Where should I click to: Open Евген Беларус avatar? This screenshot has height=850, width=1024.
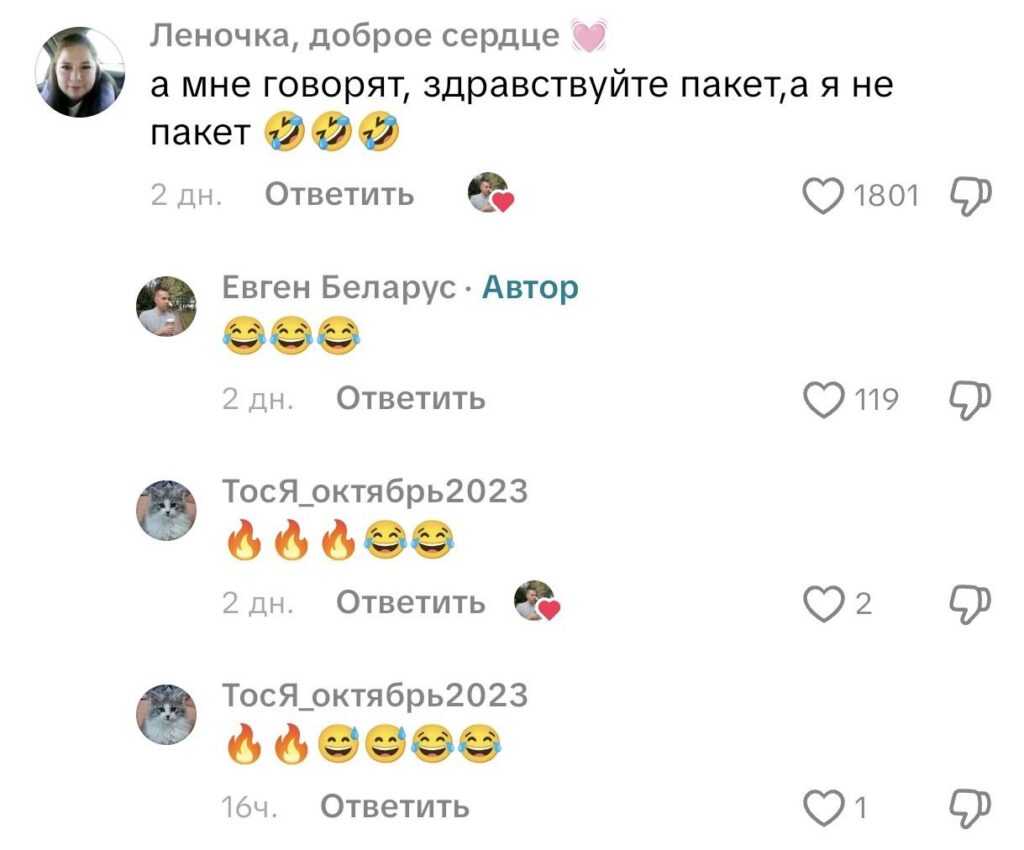tap(166, 306)
